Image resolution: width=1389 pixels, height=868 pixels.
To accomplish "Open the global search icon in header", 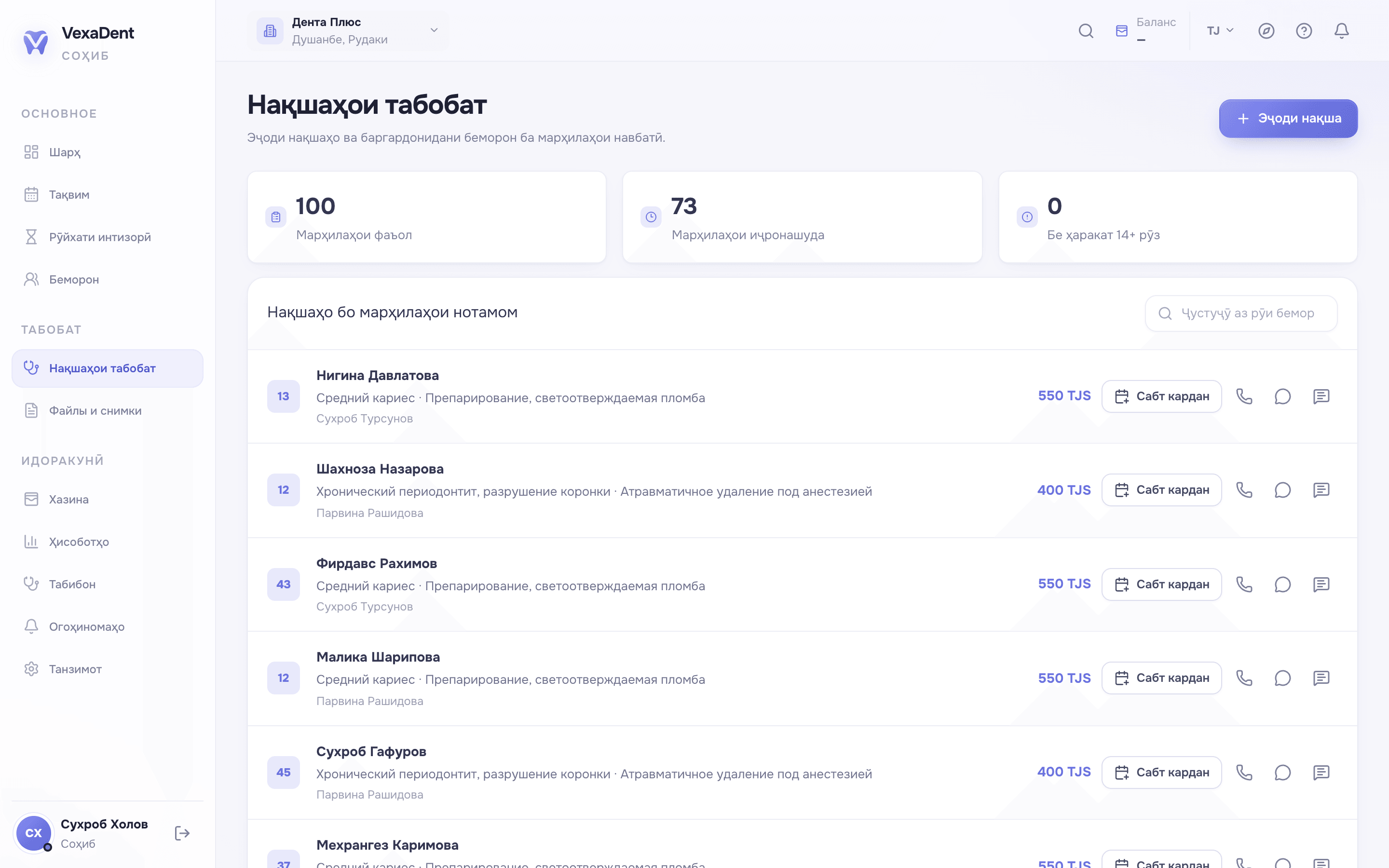I will 1085,31.
